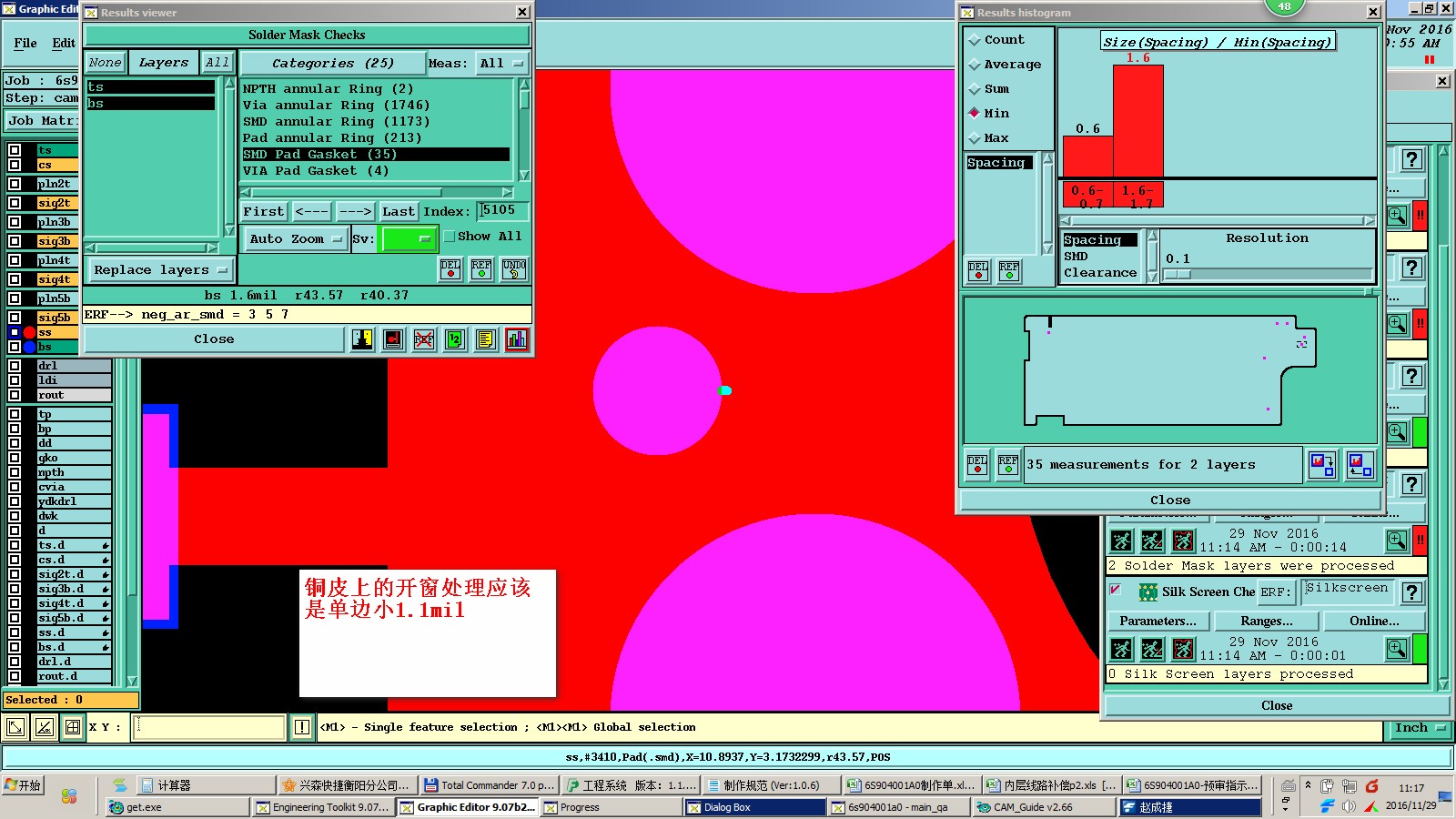Click last histogram icon beside measurements text
This screenshot has height=819, width=1456.
point(1360,465)
